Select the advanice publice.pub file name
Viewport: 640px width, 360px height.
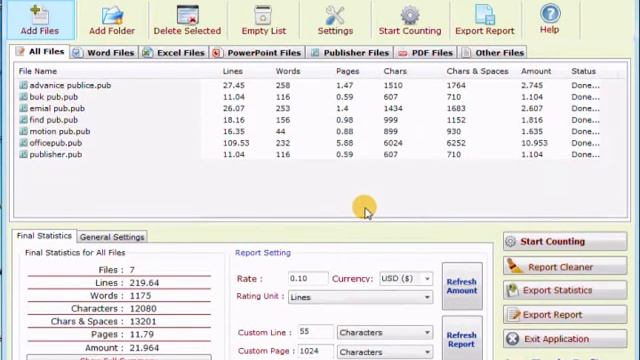point(70,85)
